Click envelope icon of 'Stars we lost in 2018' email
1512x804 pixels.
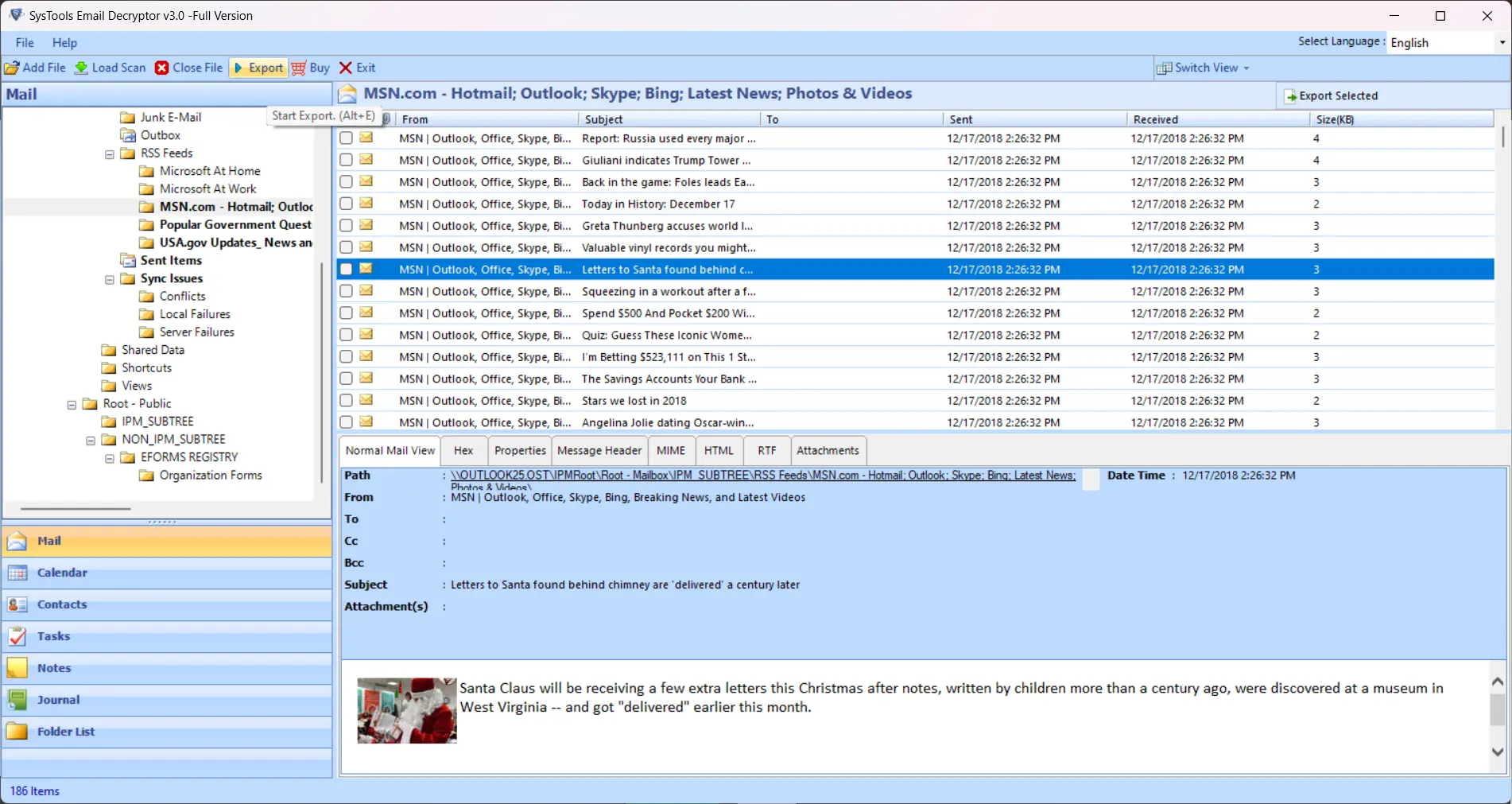(366, 400)
